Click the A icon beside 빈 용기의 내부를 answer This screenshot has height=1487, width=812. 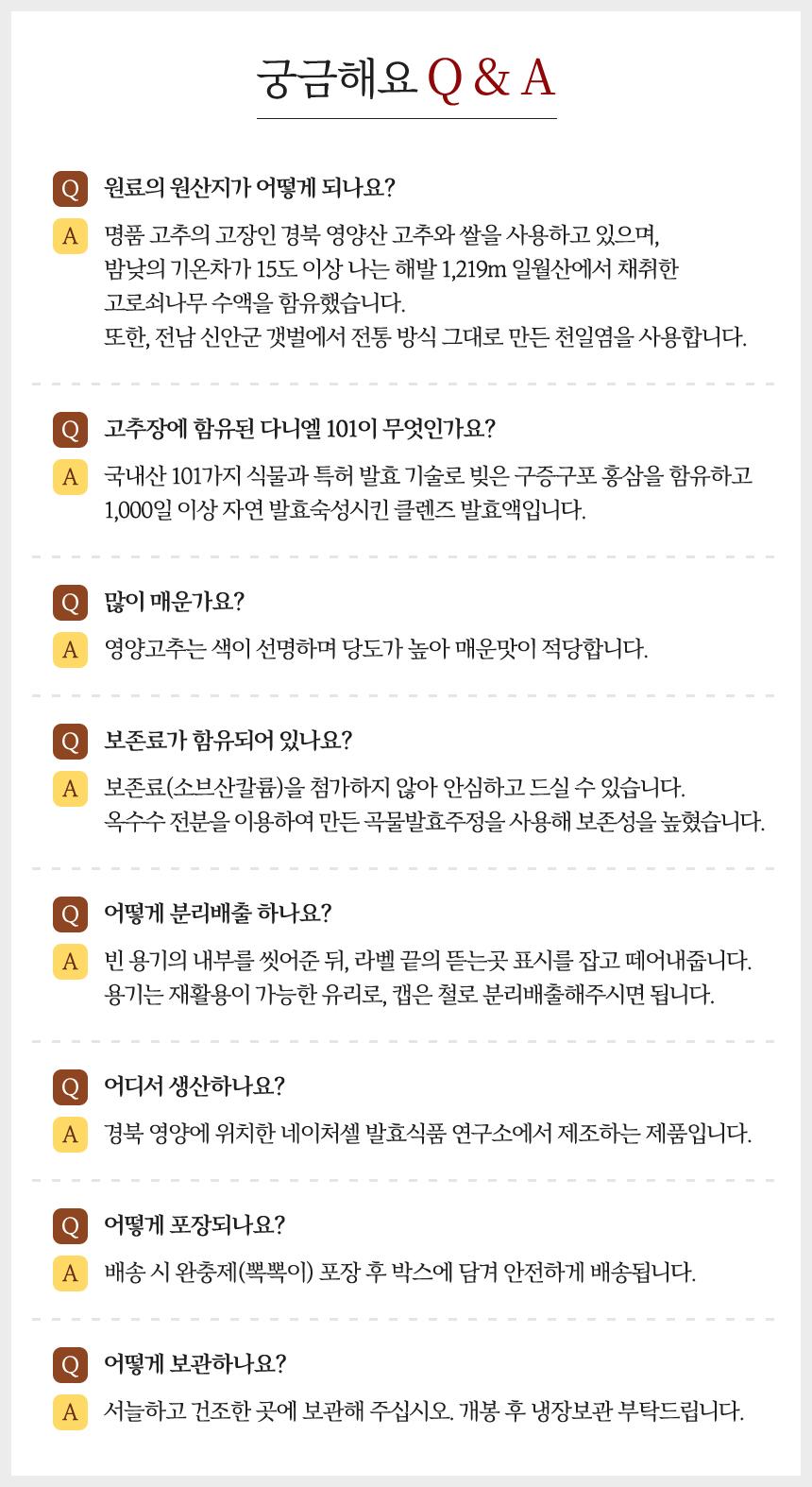pyautogui.click(x=70, y=962)
